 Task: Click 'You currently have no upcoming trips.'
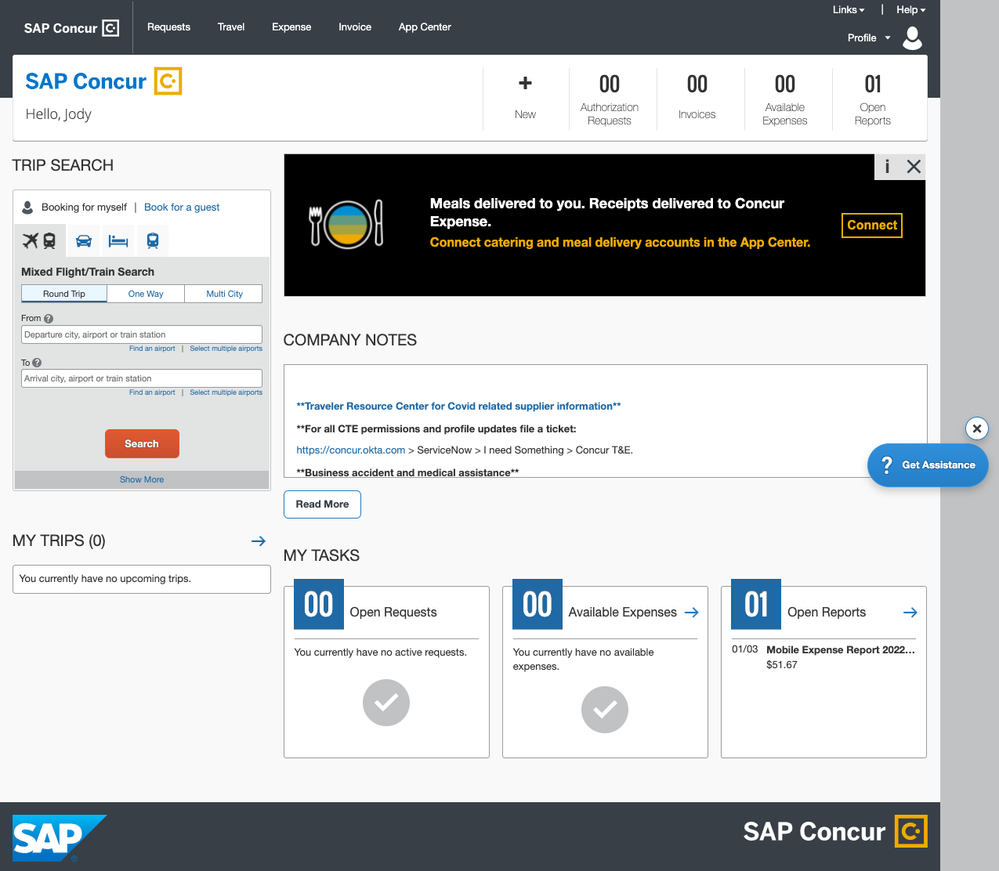[105, 579]
